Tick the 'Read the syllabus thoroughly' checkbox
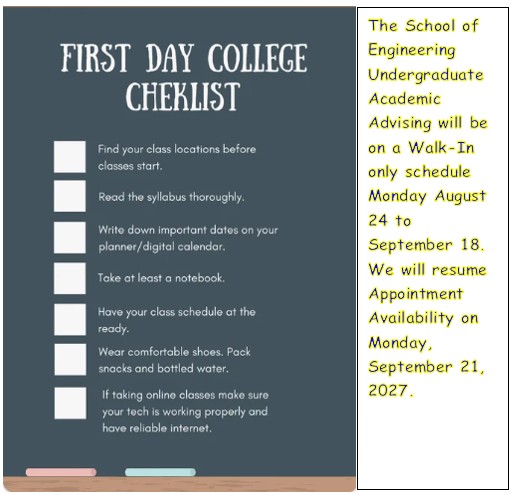This screenshot has height=495, width=517. pyautogui.click(x=70, y=196)
